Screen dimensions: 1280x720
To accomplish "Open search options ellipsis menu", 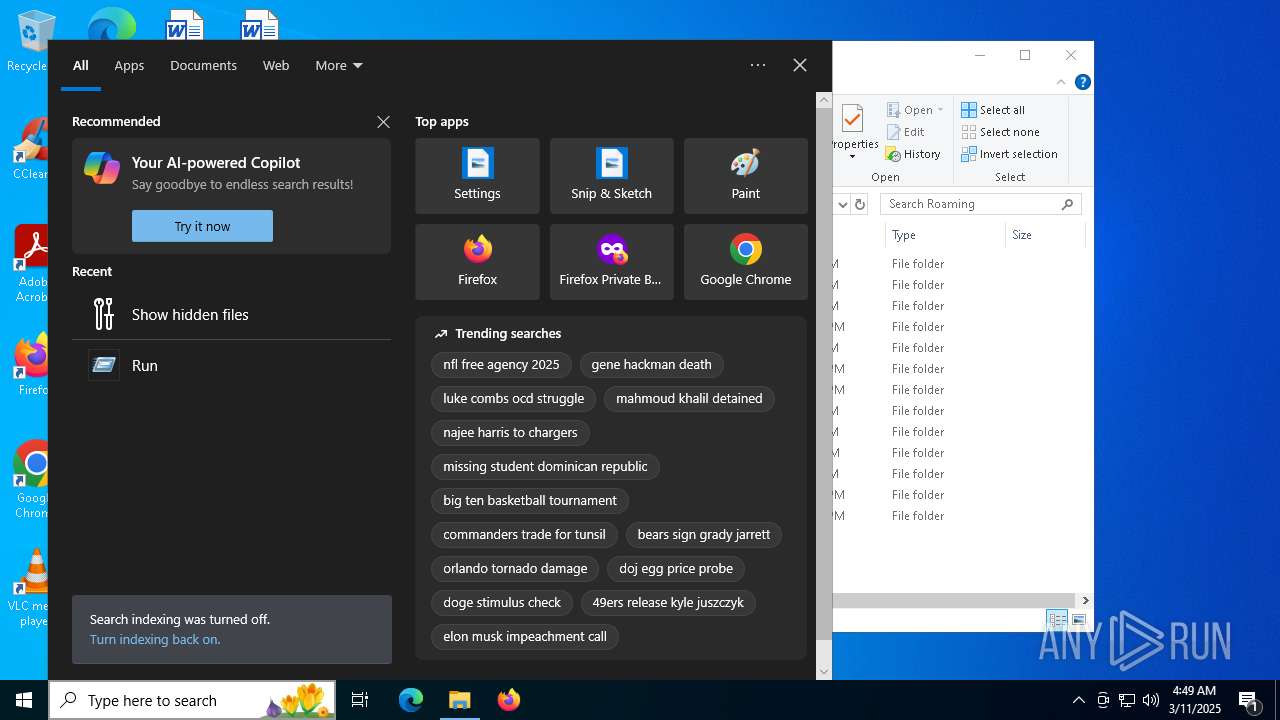I will (x=758, y=65).
